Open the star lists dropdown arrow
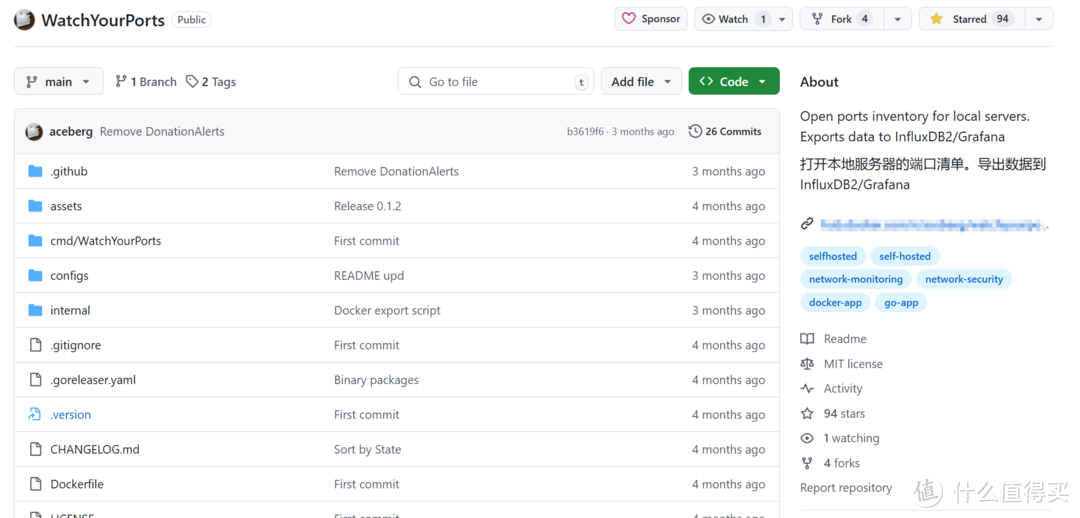 click(x=1039, y=19)
